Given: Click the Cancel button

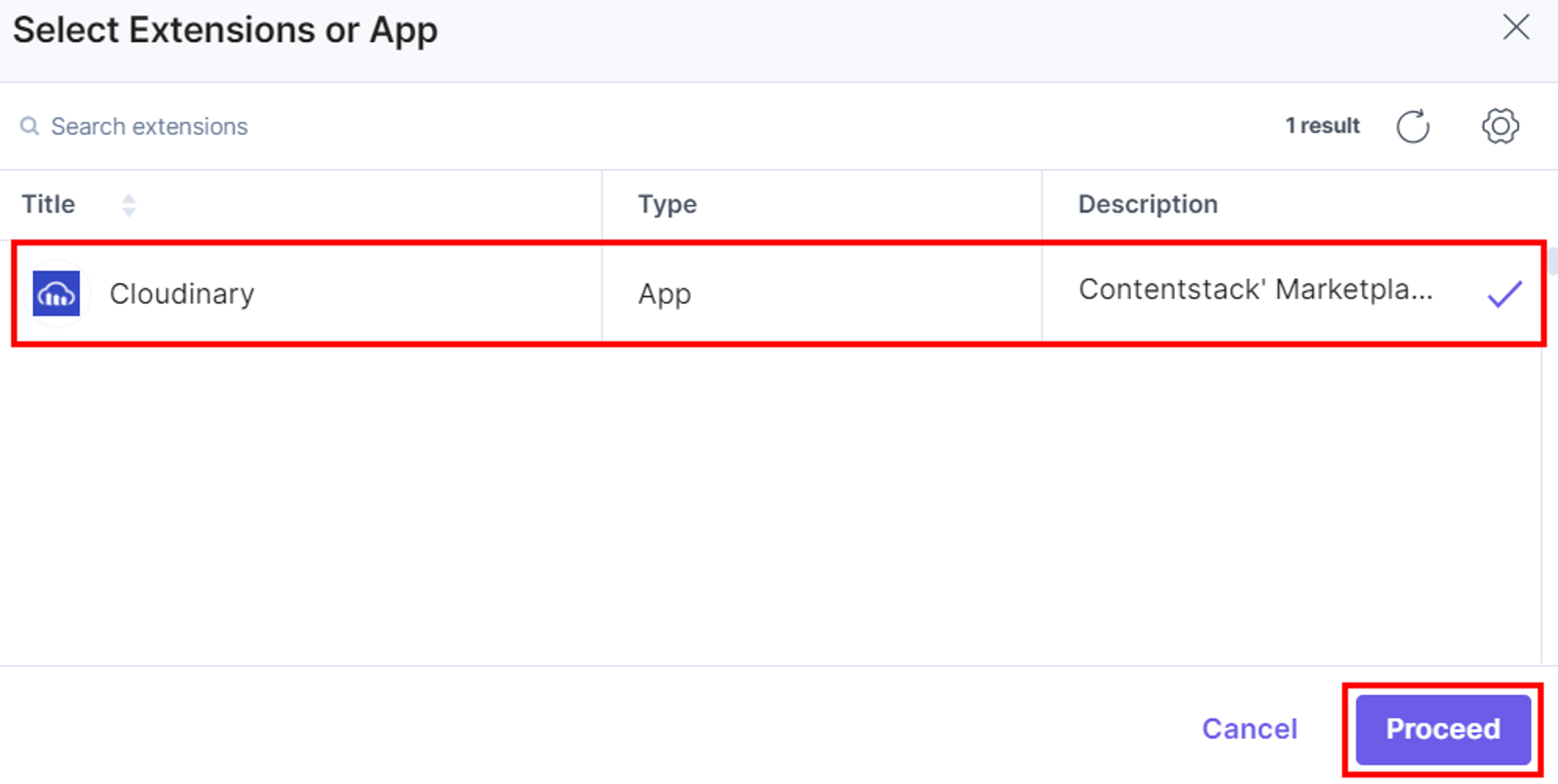Looking at the screenshot, I should [x=1250, y=729].
